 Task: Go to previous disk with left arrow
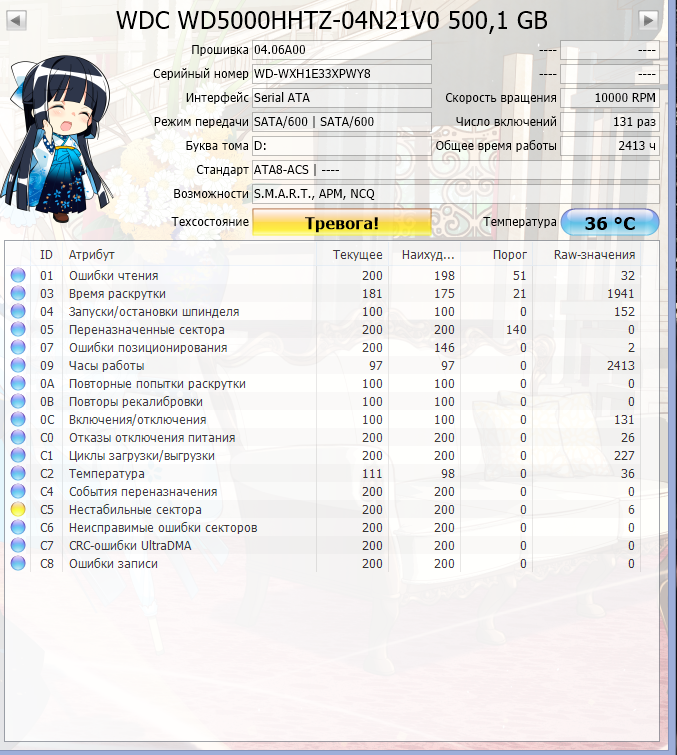[x=16, y=20]
